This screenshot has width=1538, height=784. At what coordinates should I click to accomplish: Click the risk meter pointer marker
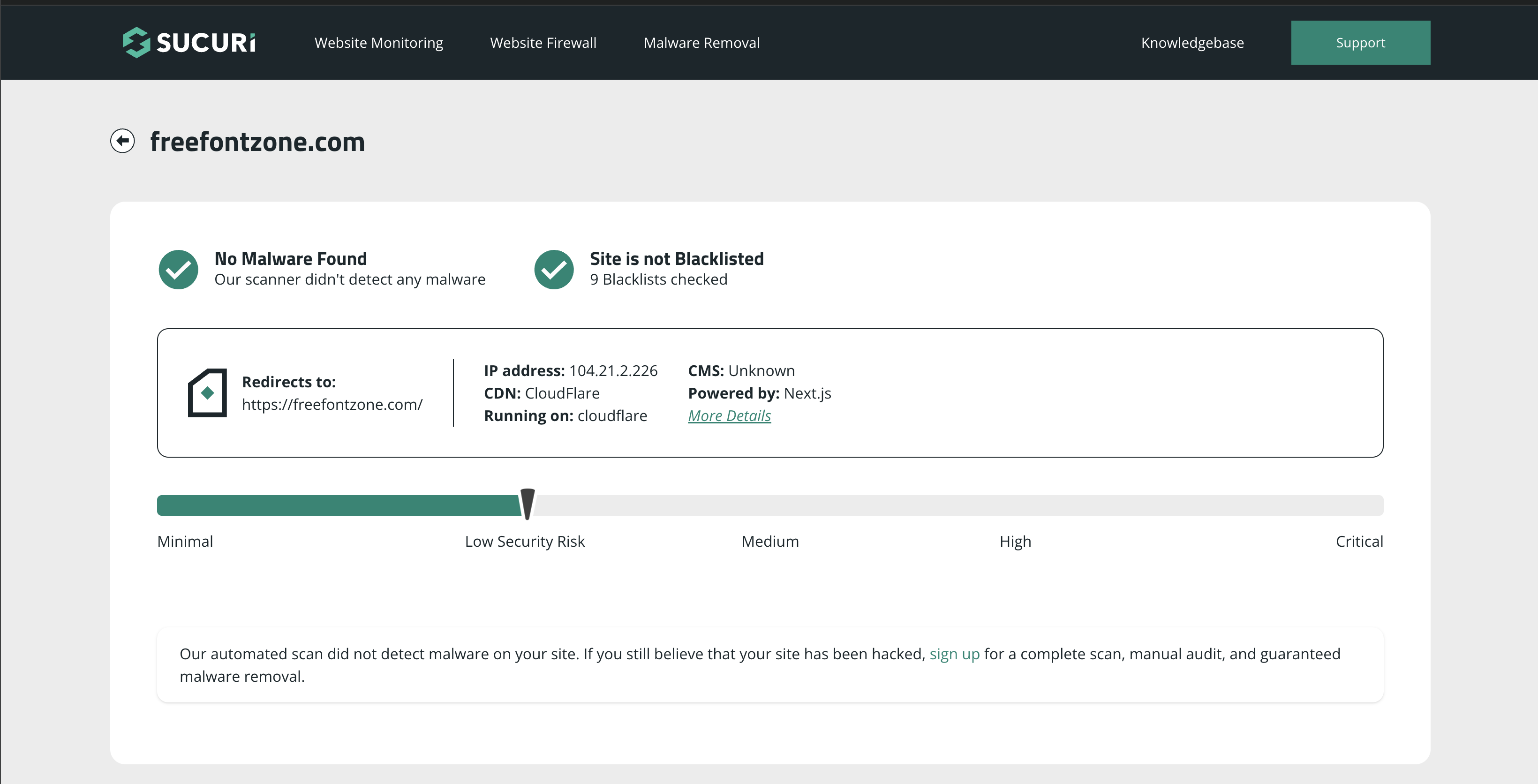(527, 503)
